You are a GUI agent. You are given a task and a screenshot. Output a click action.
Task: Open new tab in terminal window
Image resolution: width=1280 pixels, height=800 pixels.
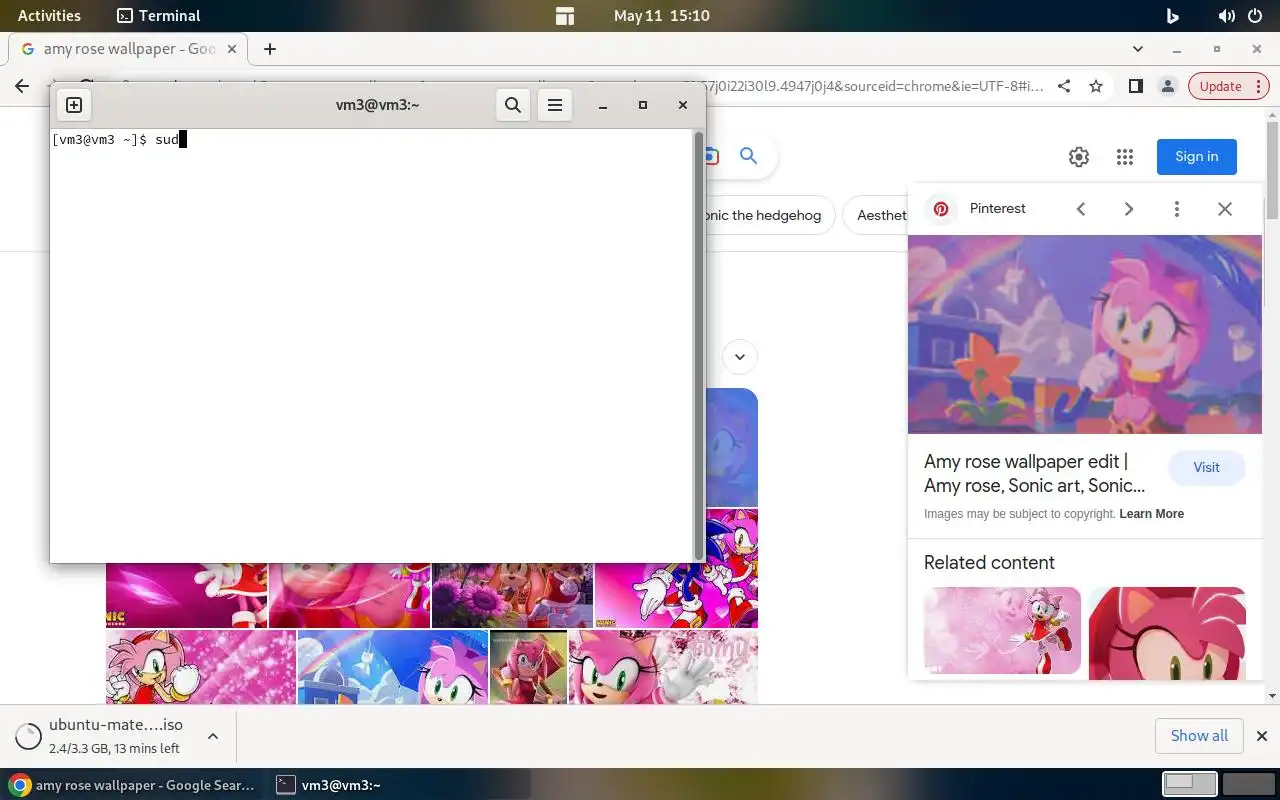pos(74,105)
